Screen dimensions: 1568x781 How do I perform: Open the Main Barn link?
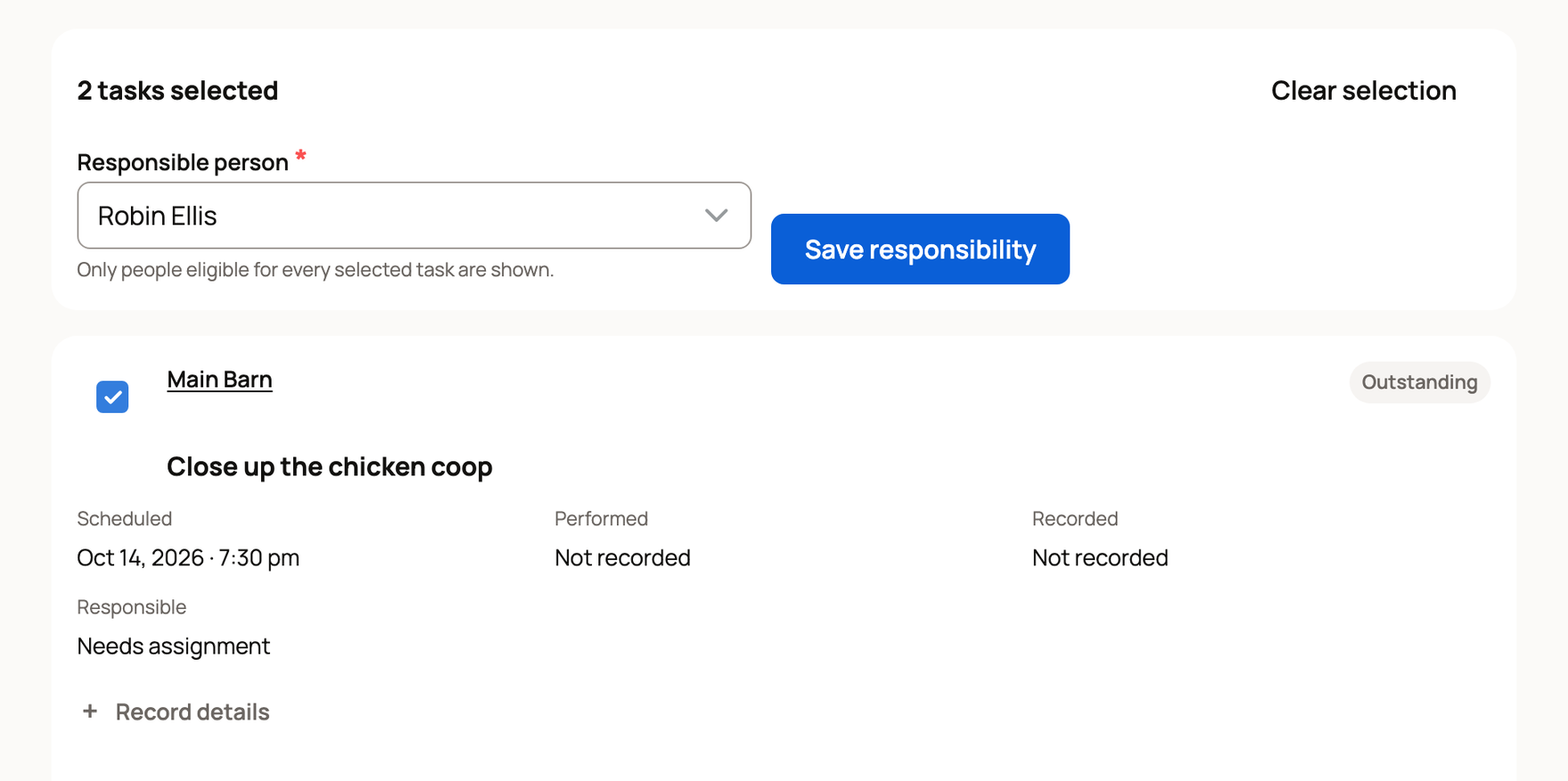[219, 380]
